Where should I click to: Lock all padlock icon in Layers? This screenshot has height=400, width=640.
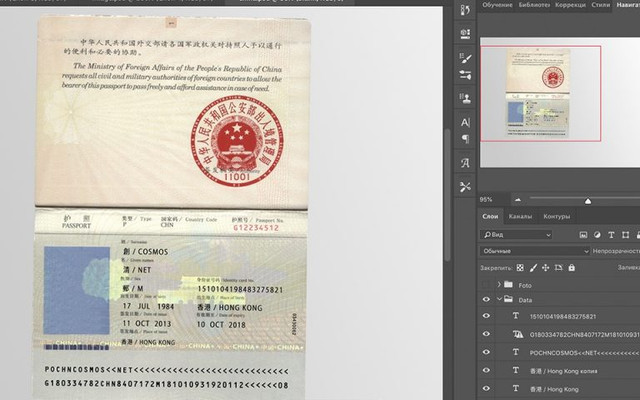pyautogui.click(x=571, y=268)
